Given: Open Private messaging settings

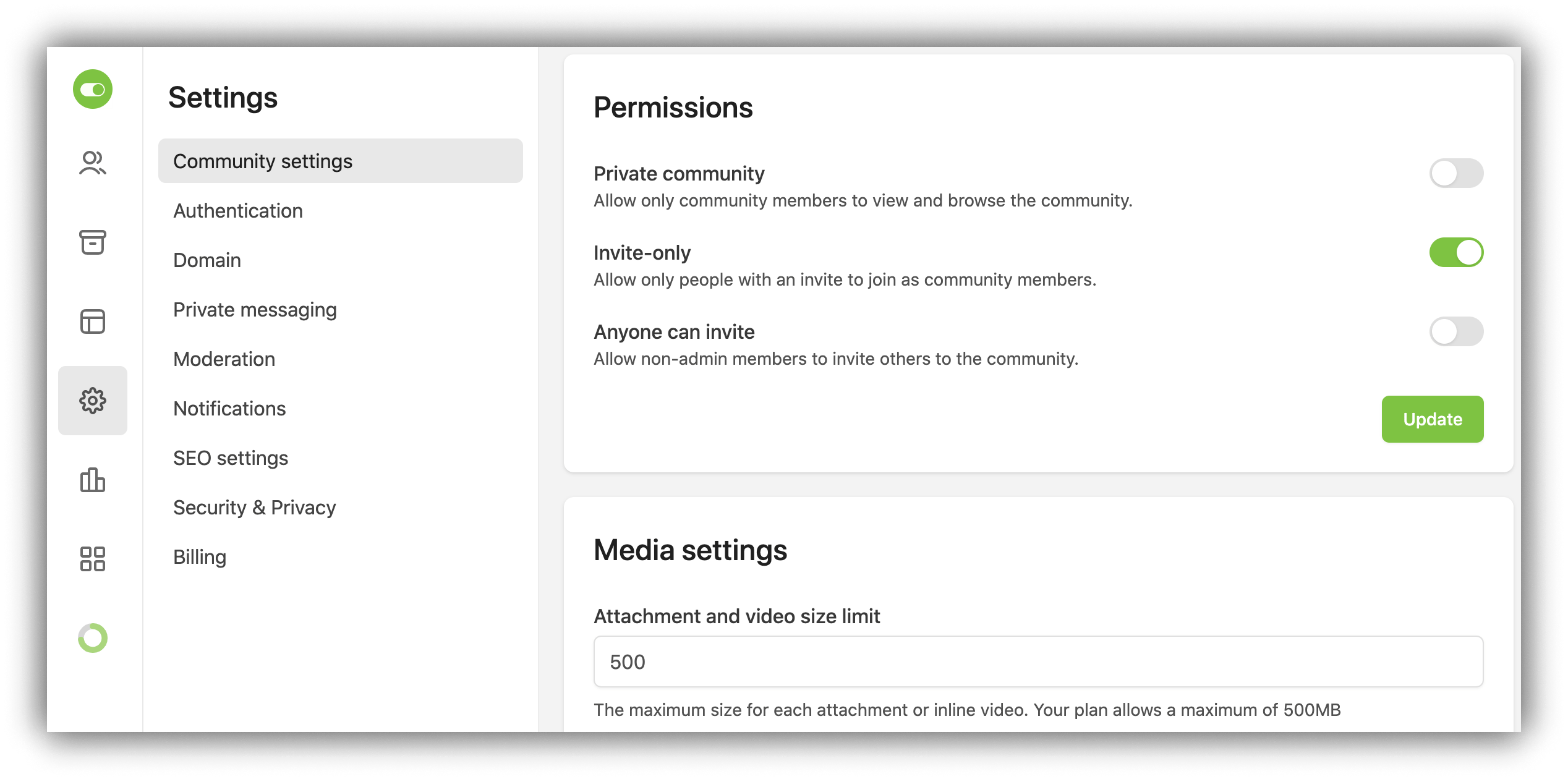Looking at the screenshot, I should pyautogui.click(x=255, y=310).
